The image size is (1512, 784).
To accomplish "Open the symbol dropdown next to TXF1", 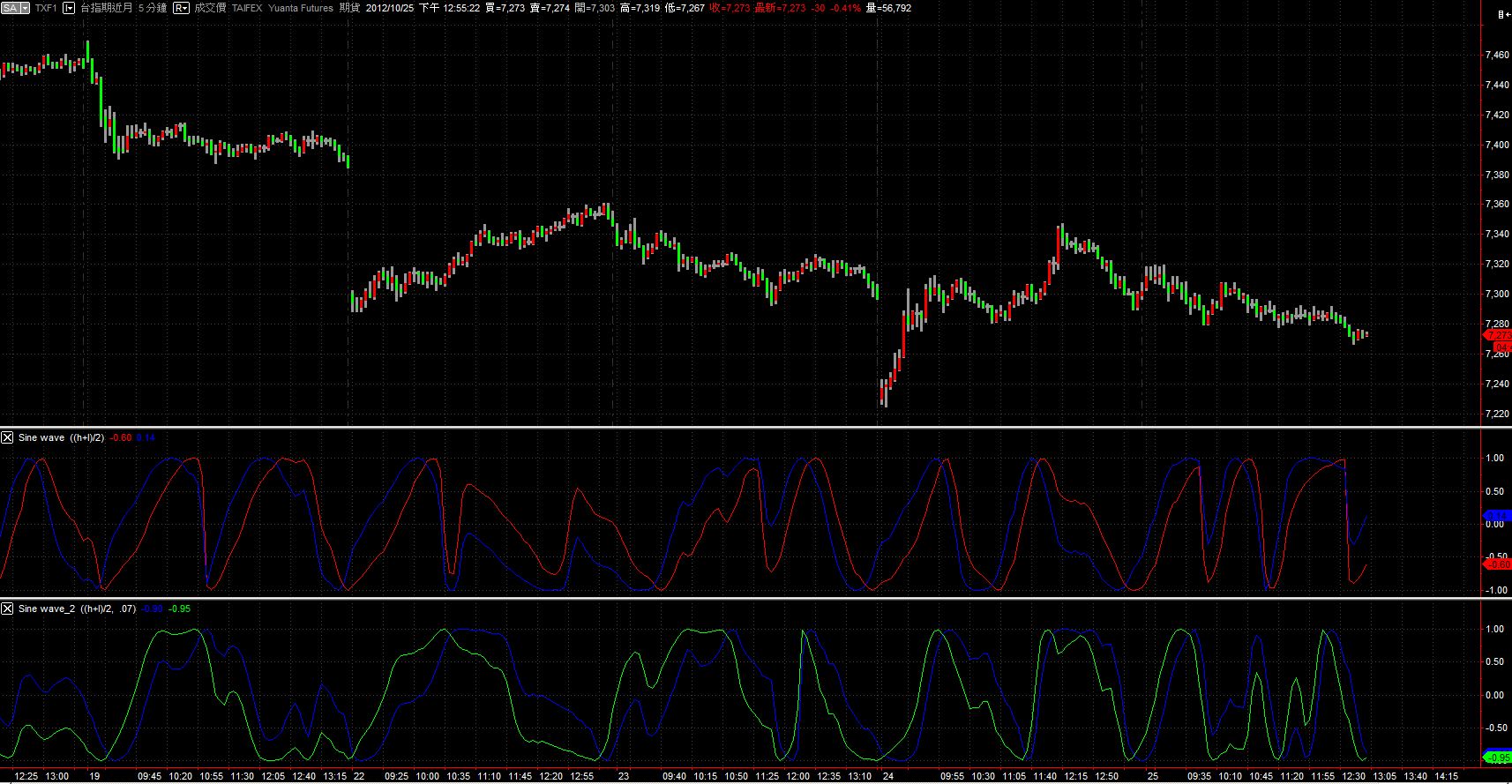I will tap(69, 8).
